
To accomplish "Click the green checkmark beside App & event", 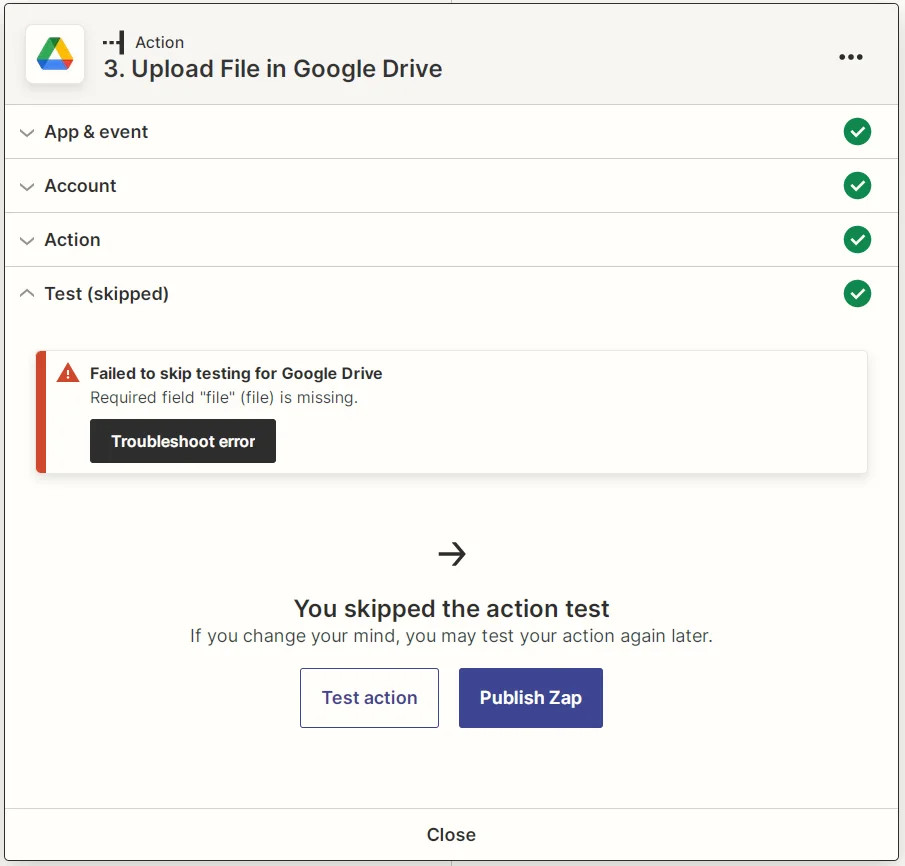I will point(857,131).
